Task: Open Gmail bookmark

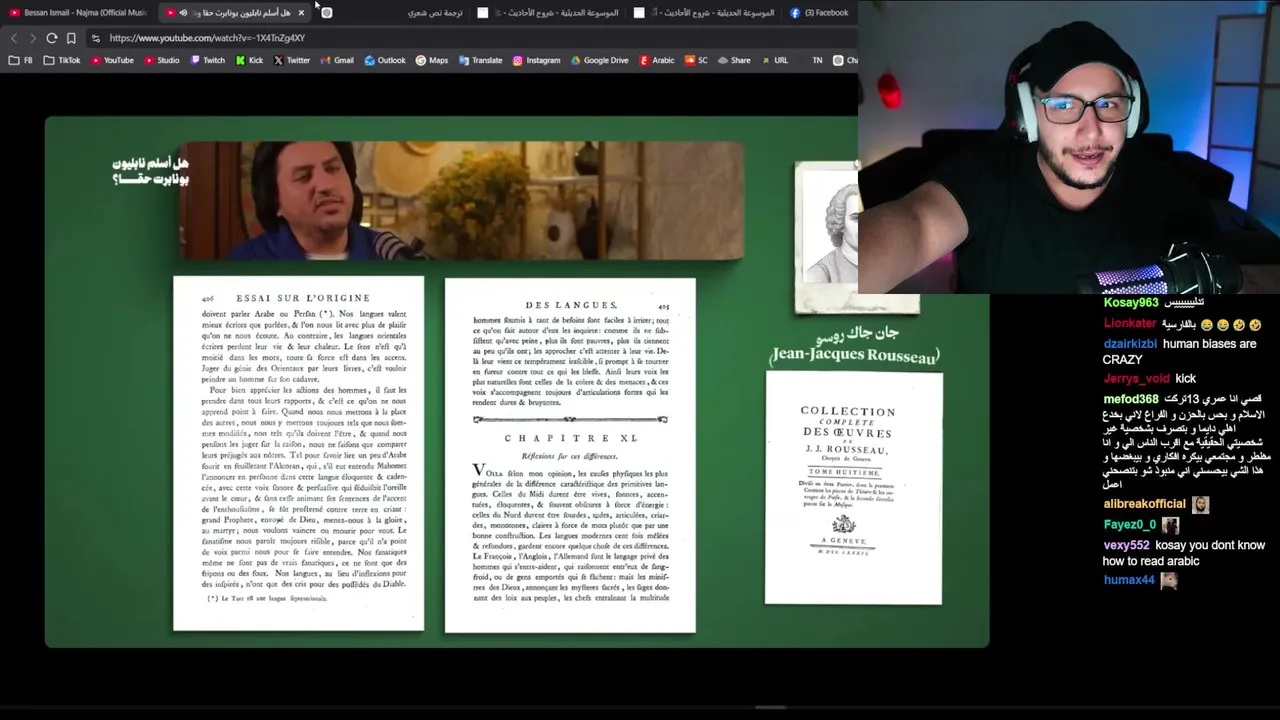Action: (x=337, y=60)
